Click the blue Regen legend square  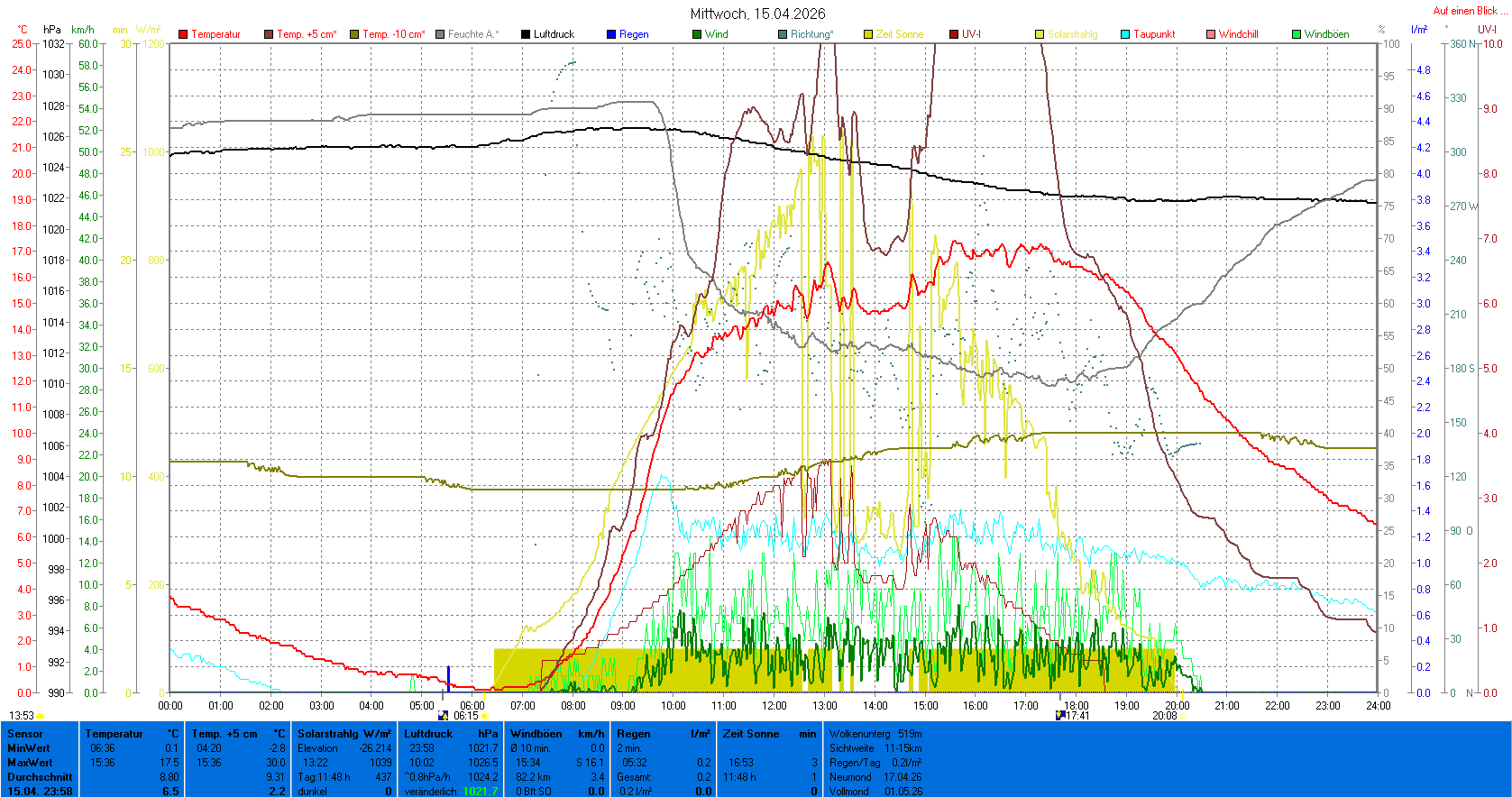611,34
